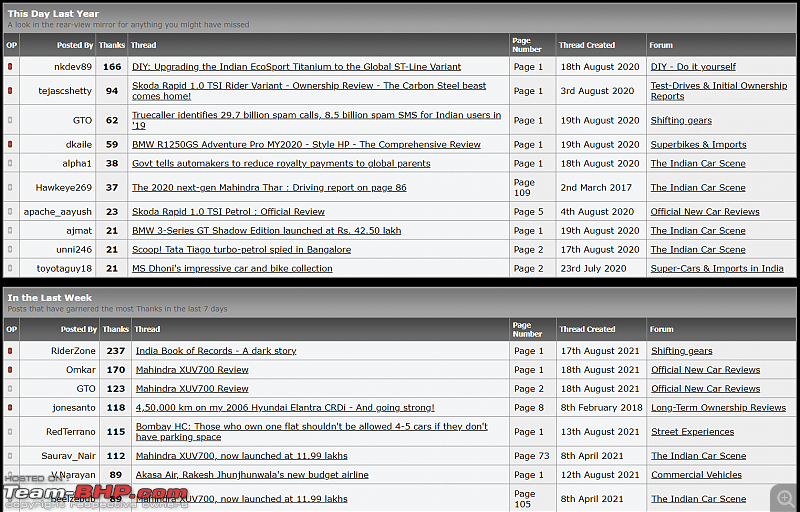Click the red OP marker beside Omkar
This screenshot has width=800, height=512.
coord(10,370)
